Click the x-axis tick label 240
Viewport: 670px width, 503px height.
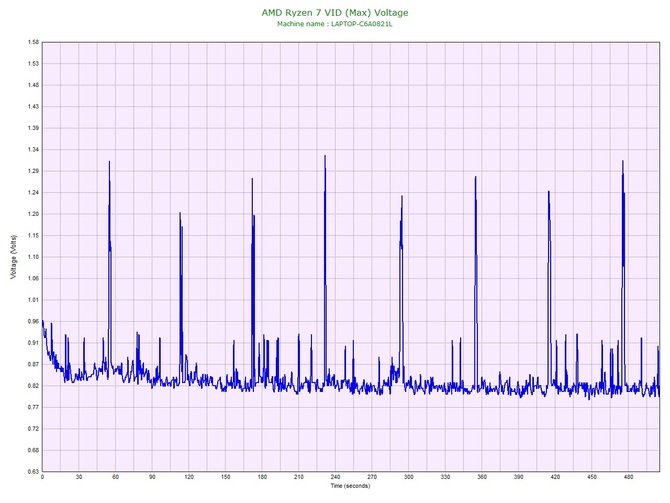[335, 477]
